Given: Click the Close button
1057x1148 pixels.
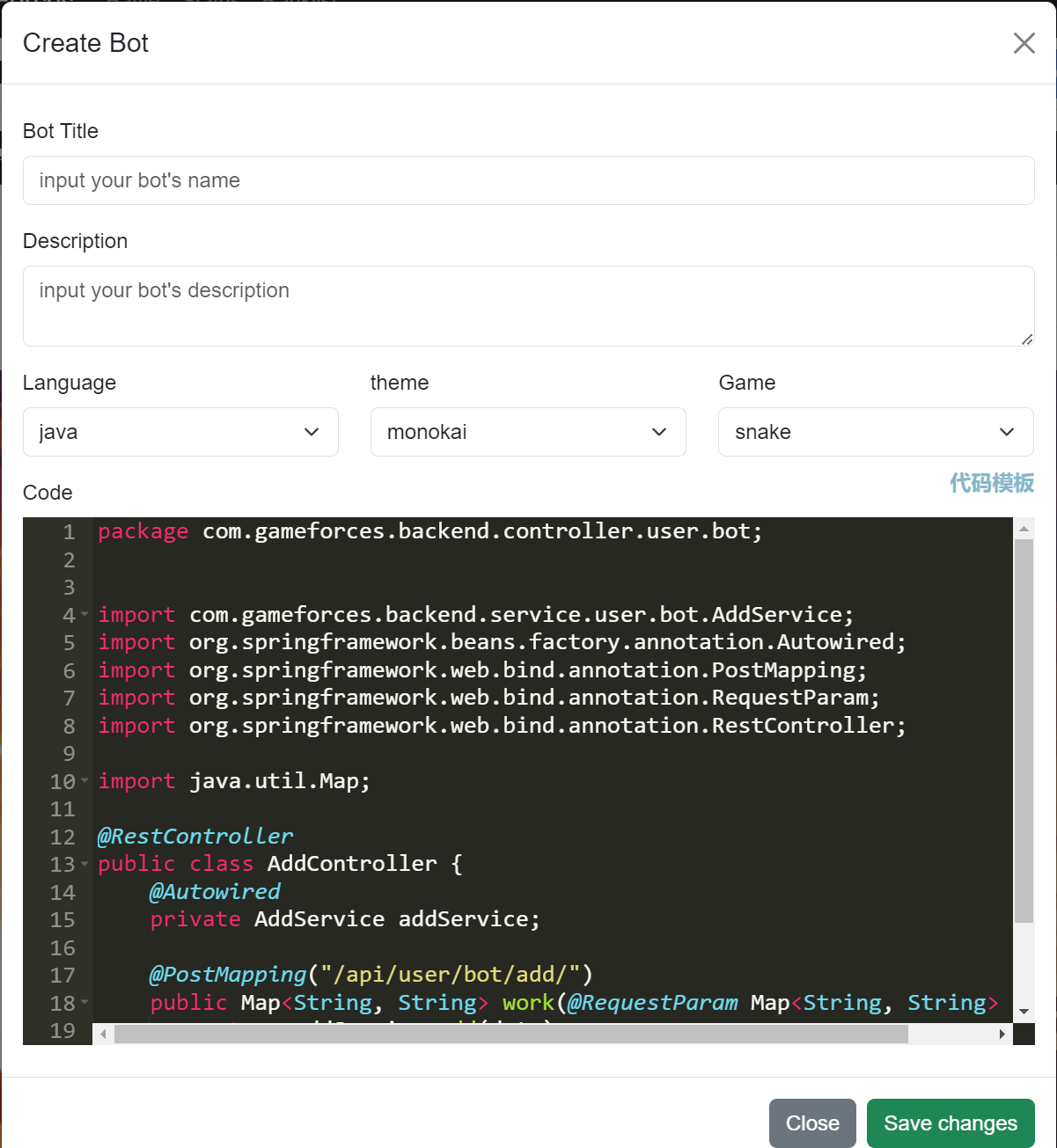Looking at the screenshot, I should coord(811,1123).
